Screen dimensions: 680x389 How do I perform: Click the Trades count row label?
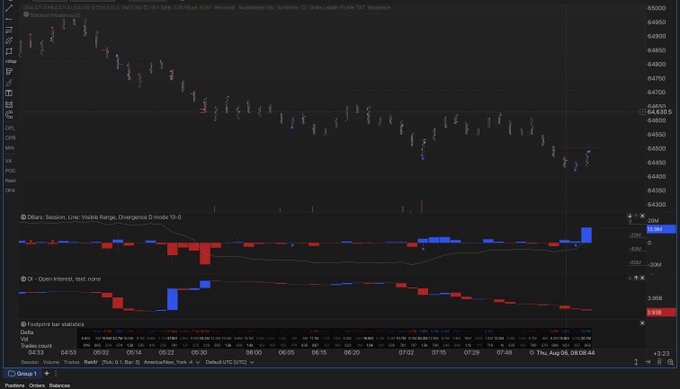coord(36,346)
